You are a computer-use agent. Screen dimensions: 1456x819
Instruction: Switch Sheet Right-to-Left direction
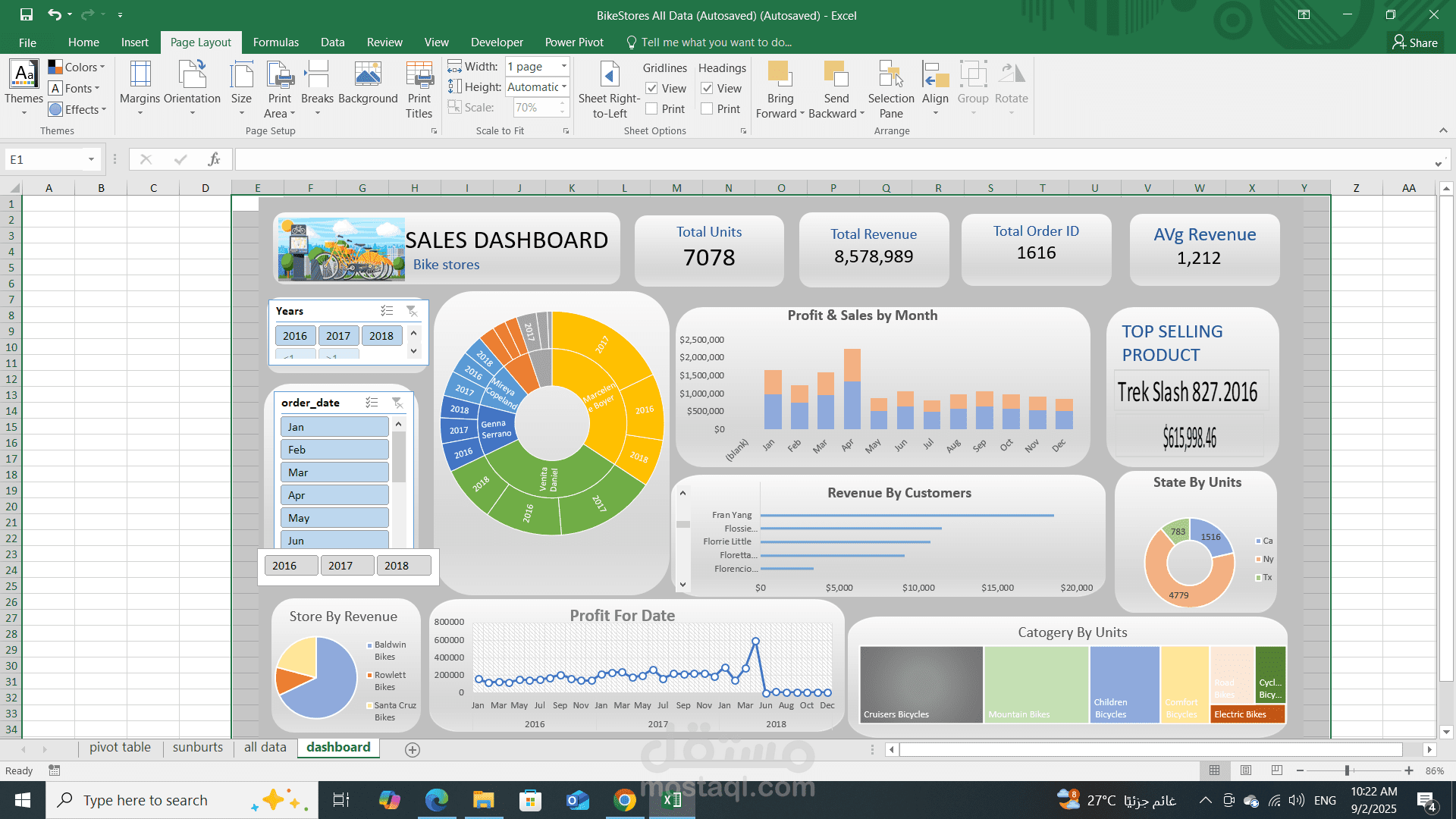[x=609, y=89]
